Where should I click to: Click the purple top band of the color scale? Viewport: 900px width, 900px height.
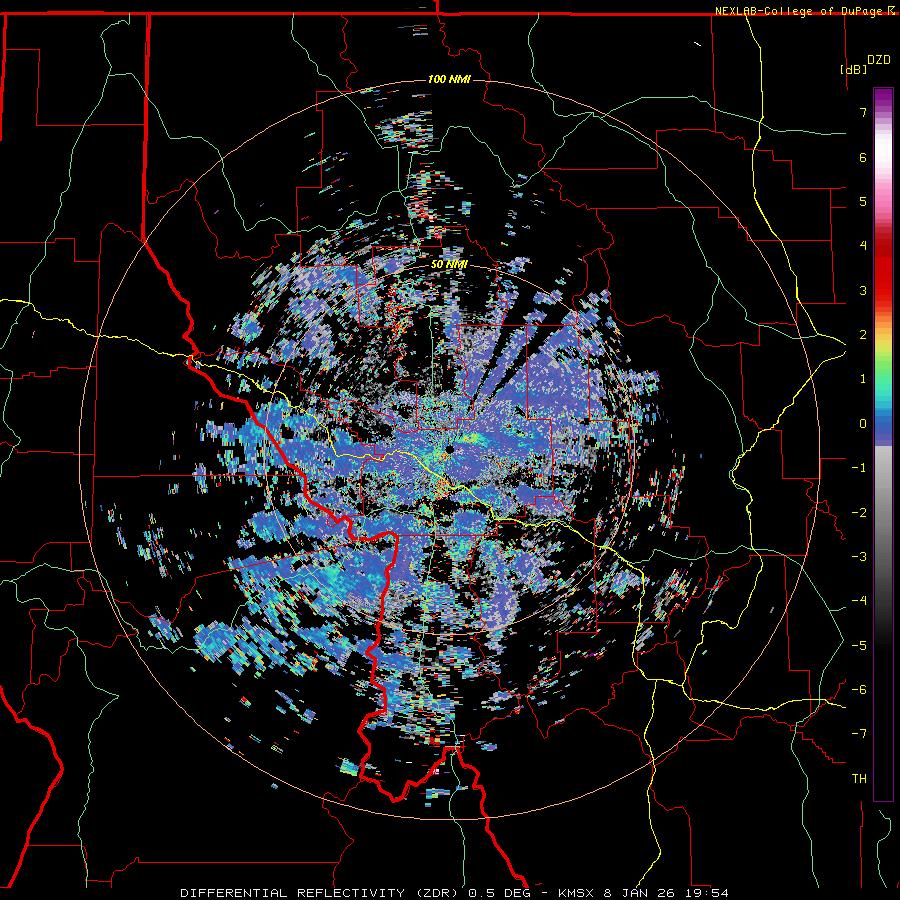pos(883,99)
